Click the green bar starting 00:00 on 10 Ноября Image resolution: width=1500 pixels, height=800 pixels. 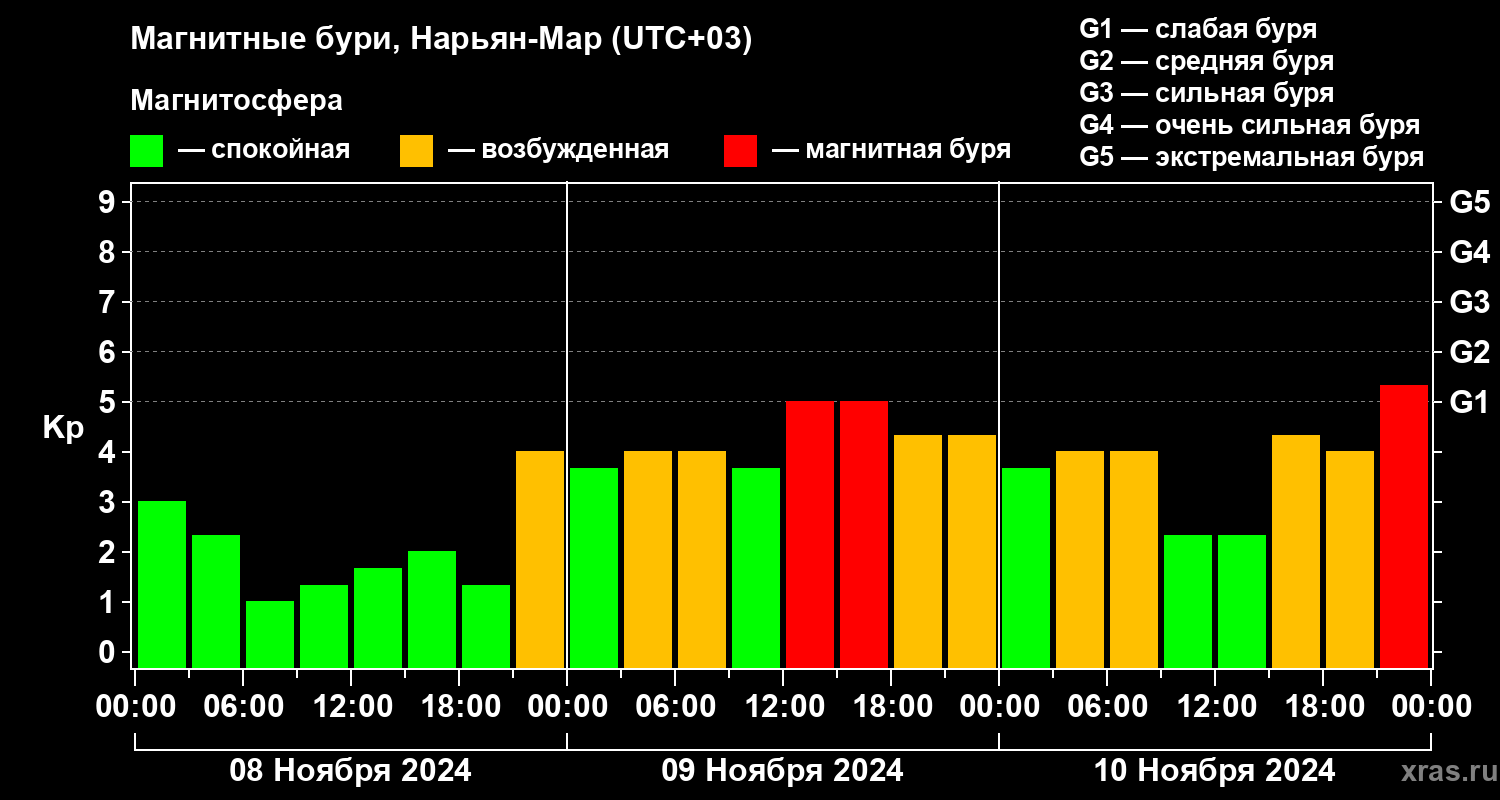pos(1026,567)
